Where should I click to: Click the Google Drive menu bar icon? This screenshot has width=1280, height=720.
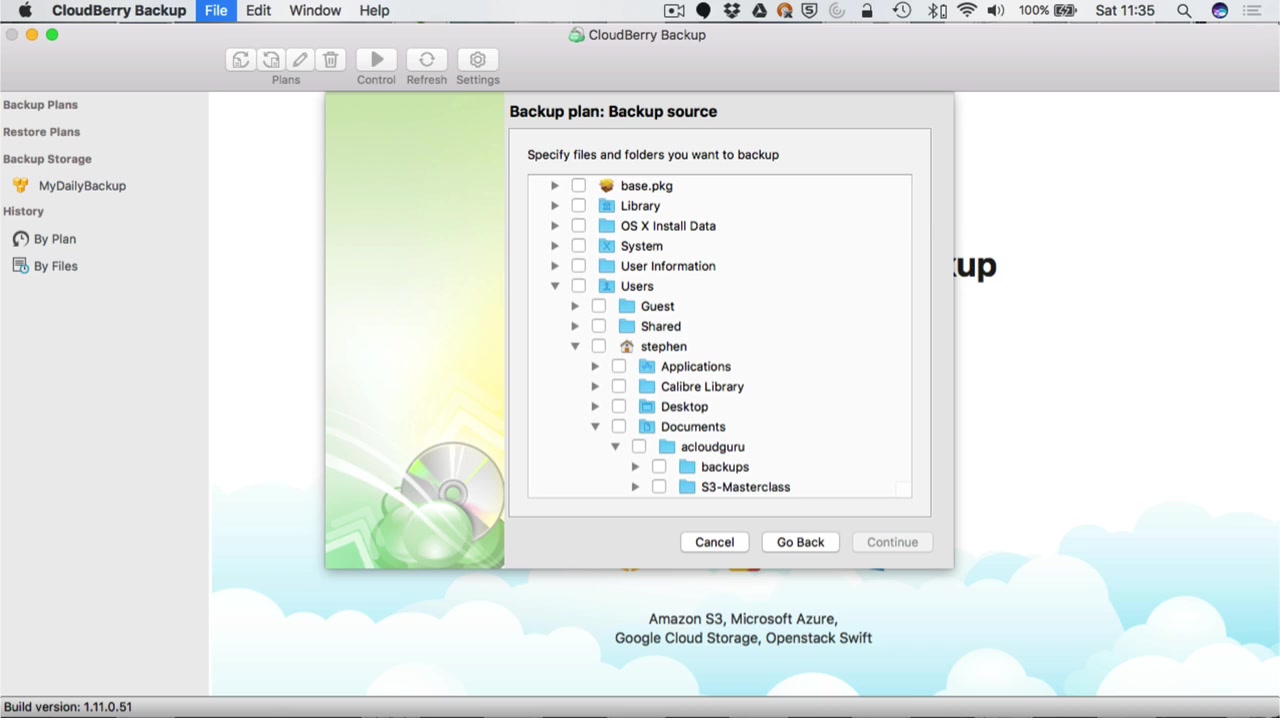click(759, 11)
